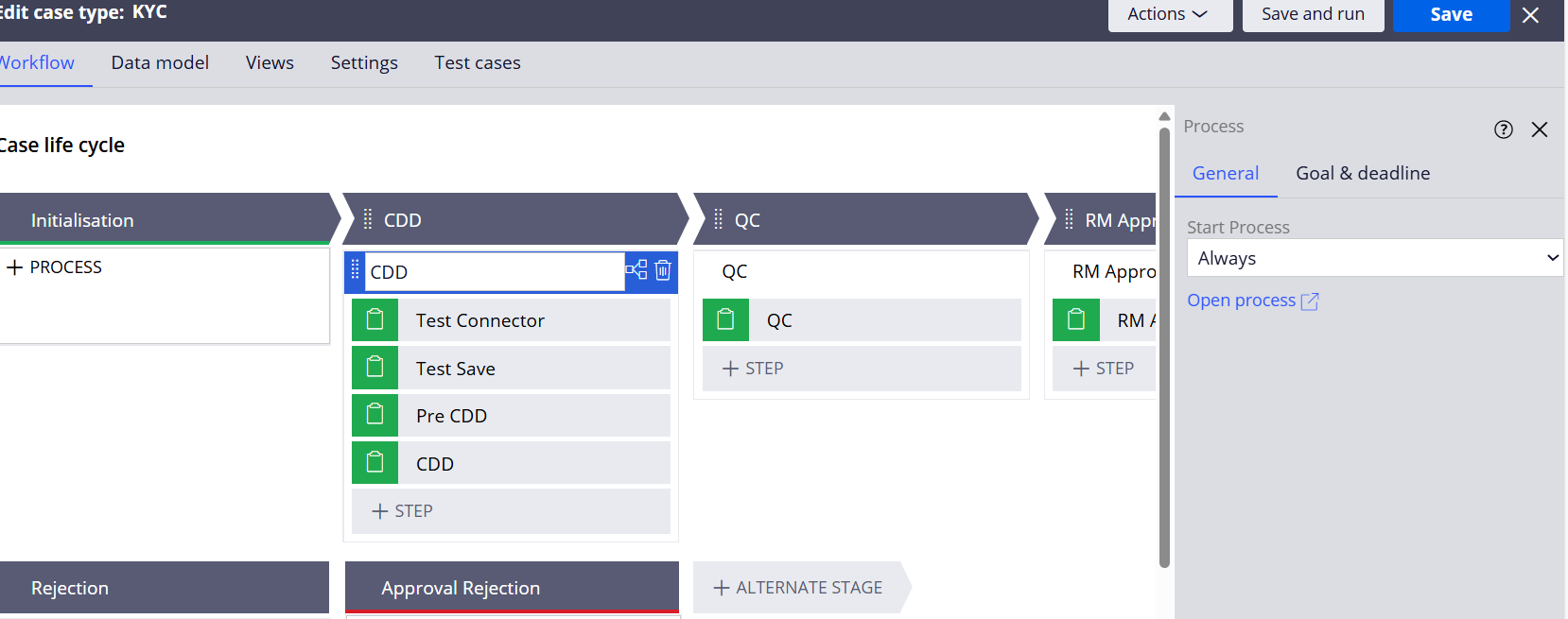Click the Open process link
Image resolution: width=1568 pixels, height=619 pixels.
(1241, 300)
